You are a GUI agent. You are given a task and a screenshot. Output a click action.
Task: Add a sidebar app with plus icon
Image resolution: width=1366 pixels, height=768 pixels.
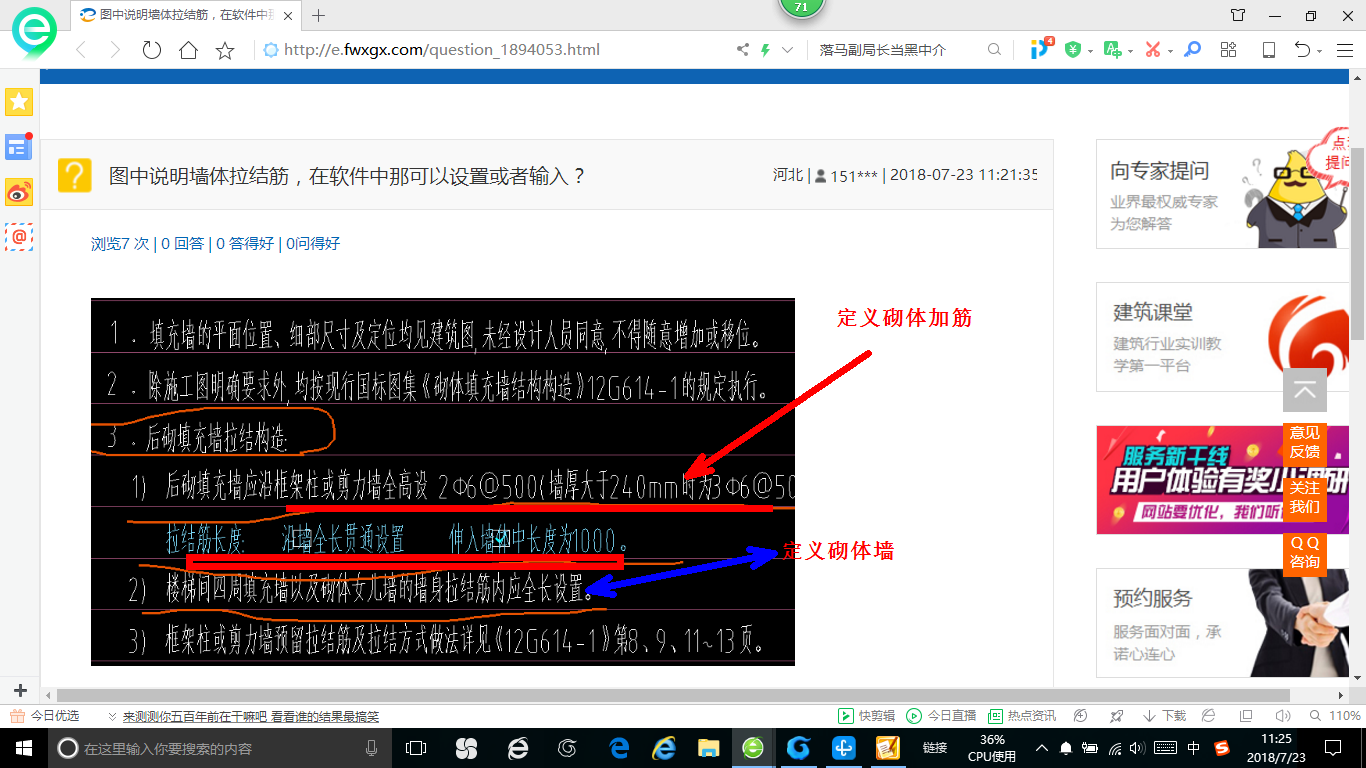(20, 690)
